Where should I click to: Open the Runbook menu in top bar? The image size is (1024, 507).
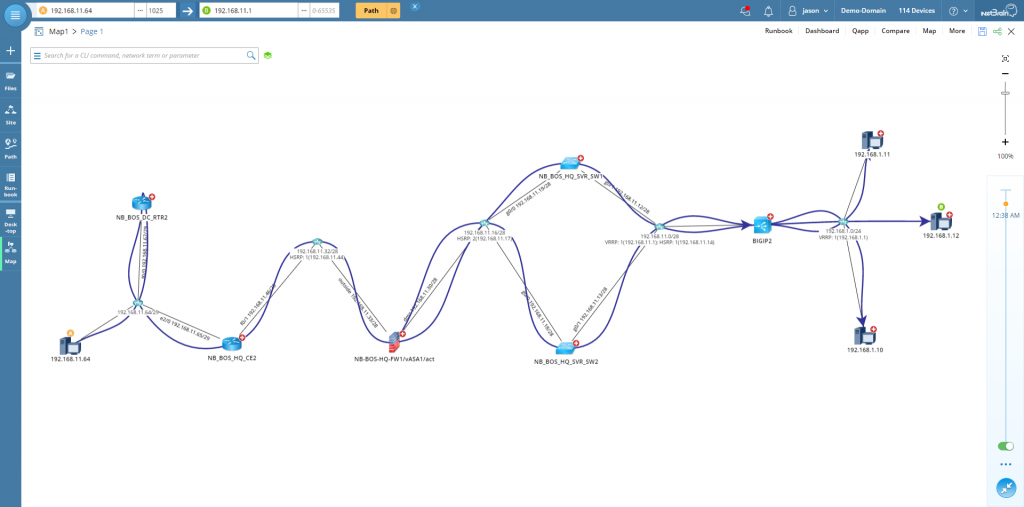(x=778, y=31)
